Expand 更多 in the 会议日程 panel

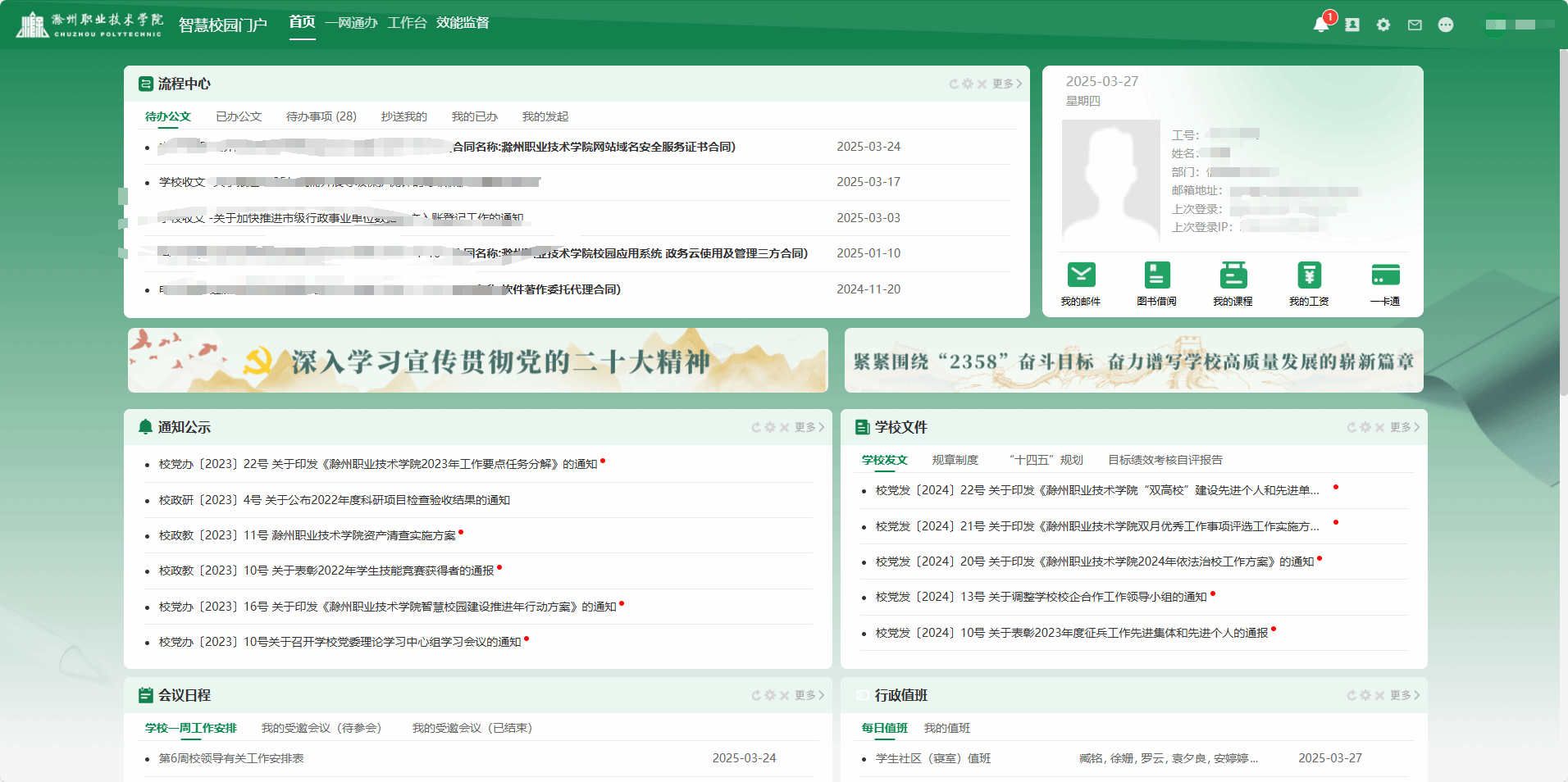809,695
